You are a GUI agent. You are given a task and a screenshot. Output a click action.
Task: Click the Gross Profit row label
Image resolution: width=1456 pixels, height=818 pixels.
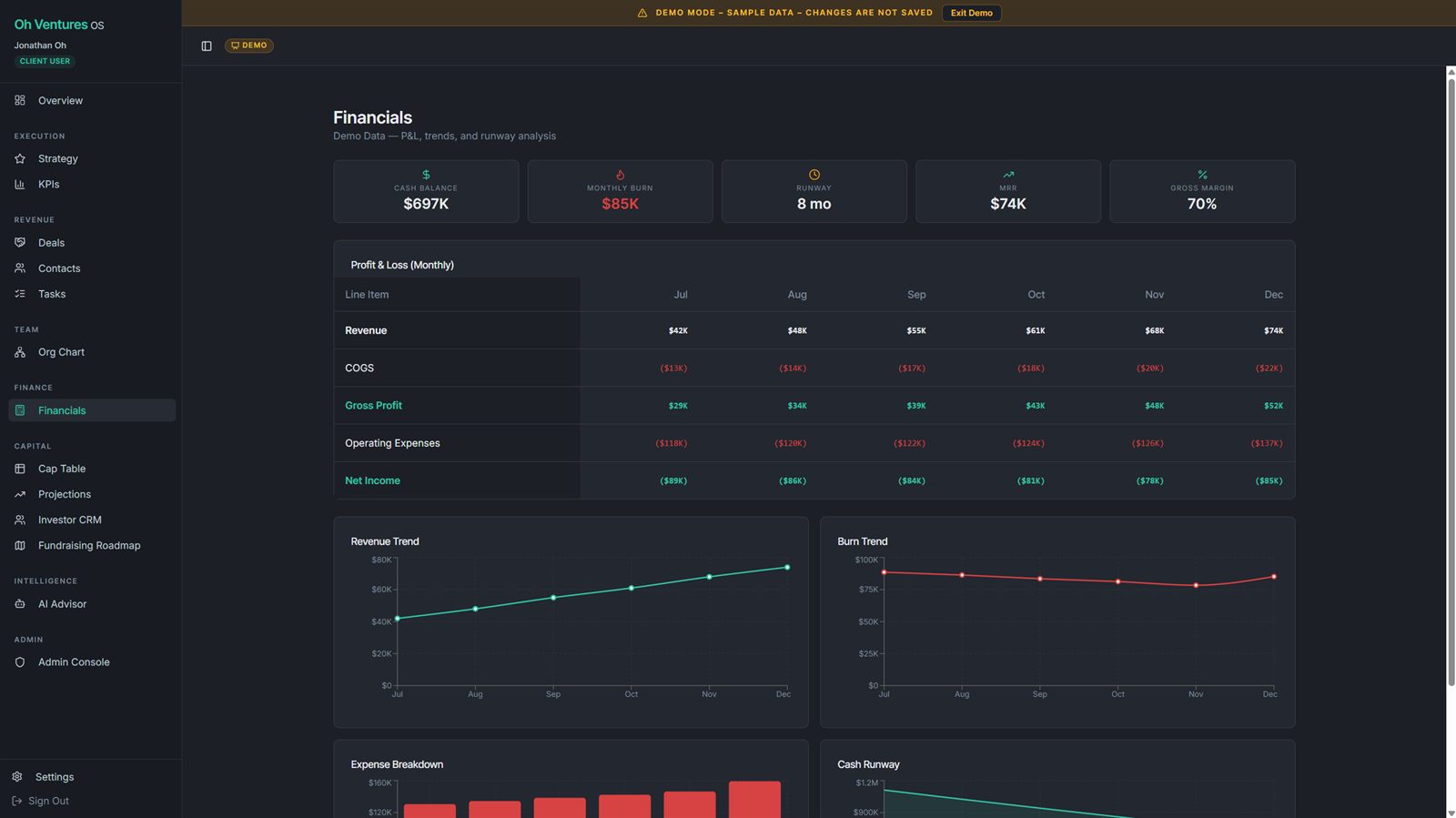[x=373, y=406]
